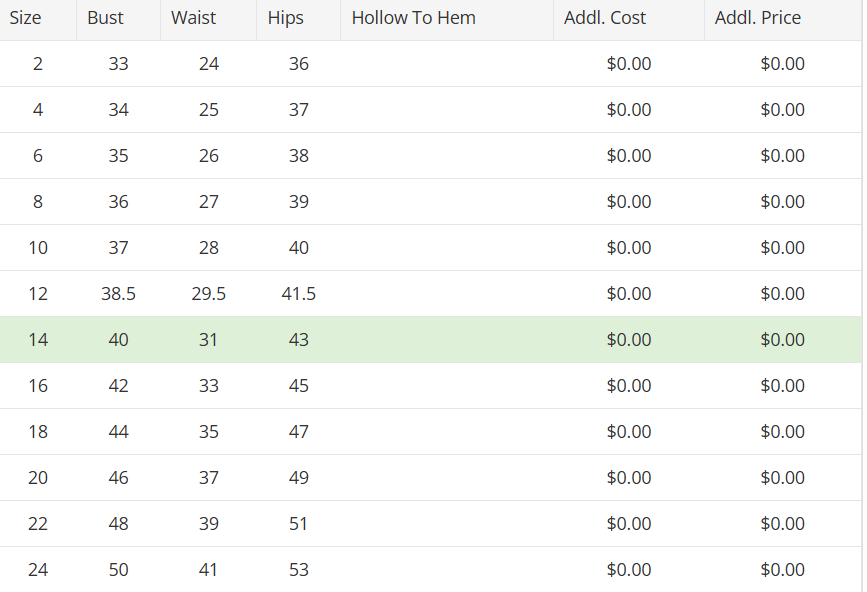Click waist value 29.5 cell

coord(208,294)
